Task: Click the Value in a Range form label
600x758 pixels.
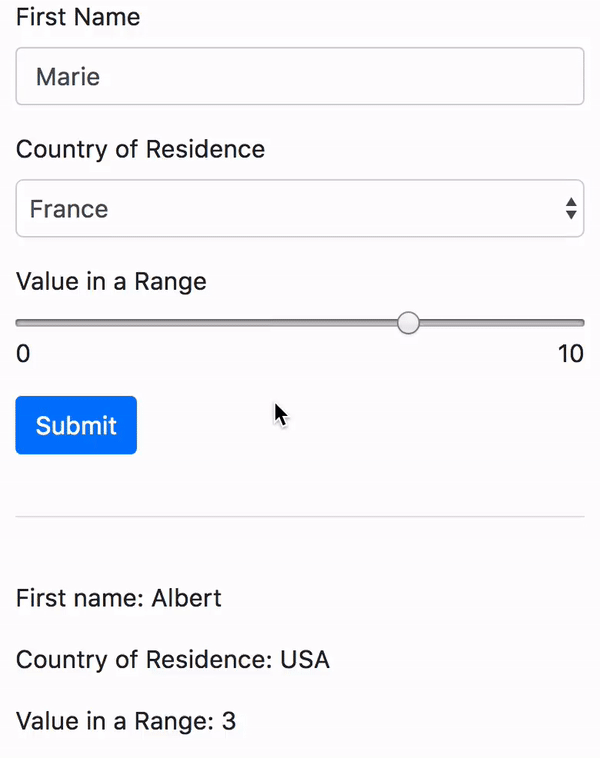Action: pyautogui.click(x=111, y=281)
